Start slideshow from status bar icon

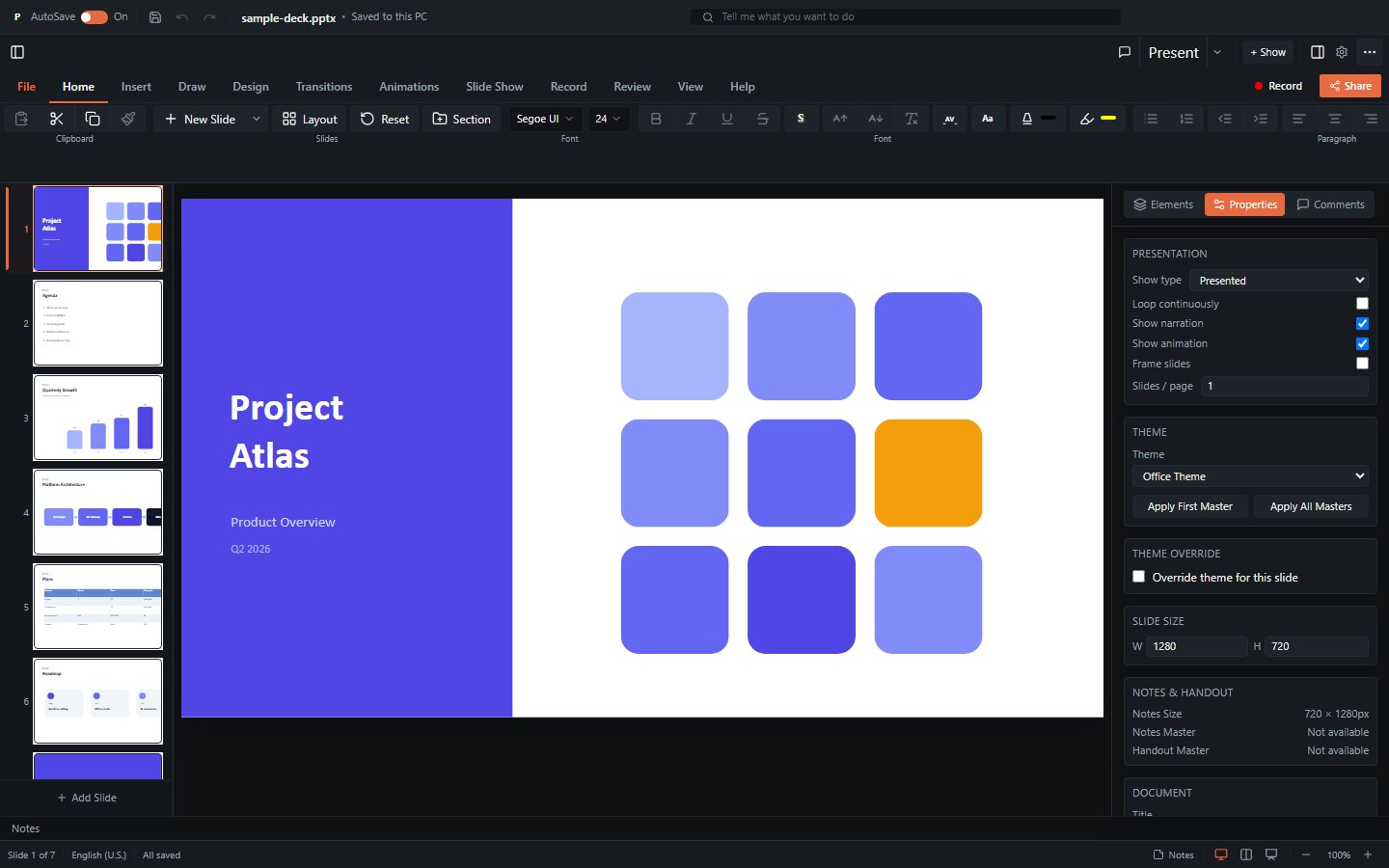pos(1271,854)
